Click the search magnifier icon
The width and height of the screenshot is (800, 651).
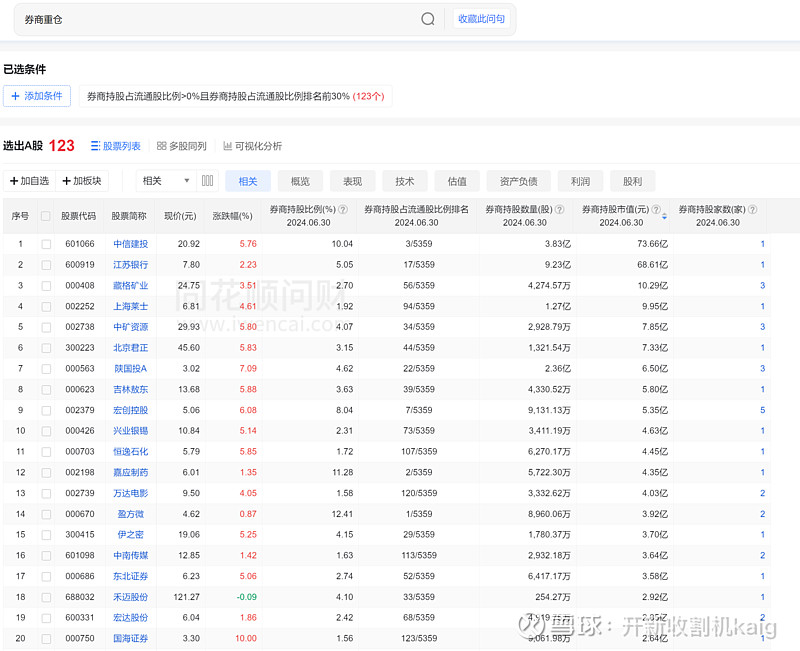click(428, 19)
